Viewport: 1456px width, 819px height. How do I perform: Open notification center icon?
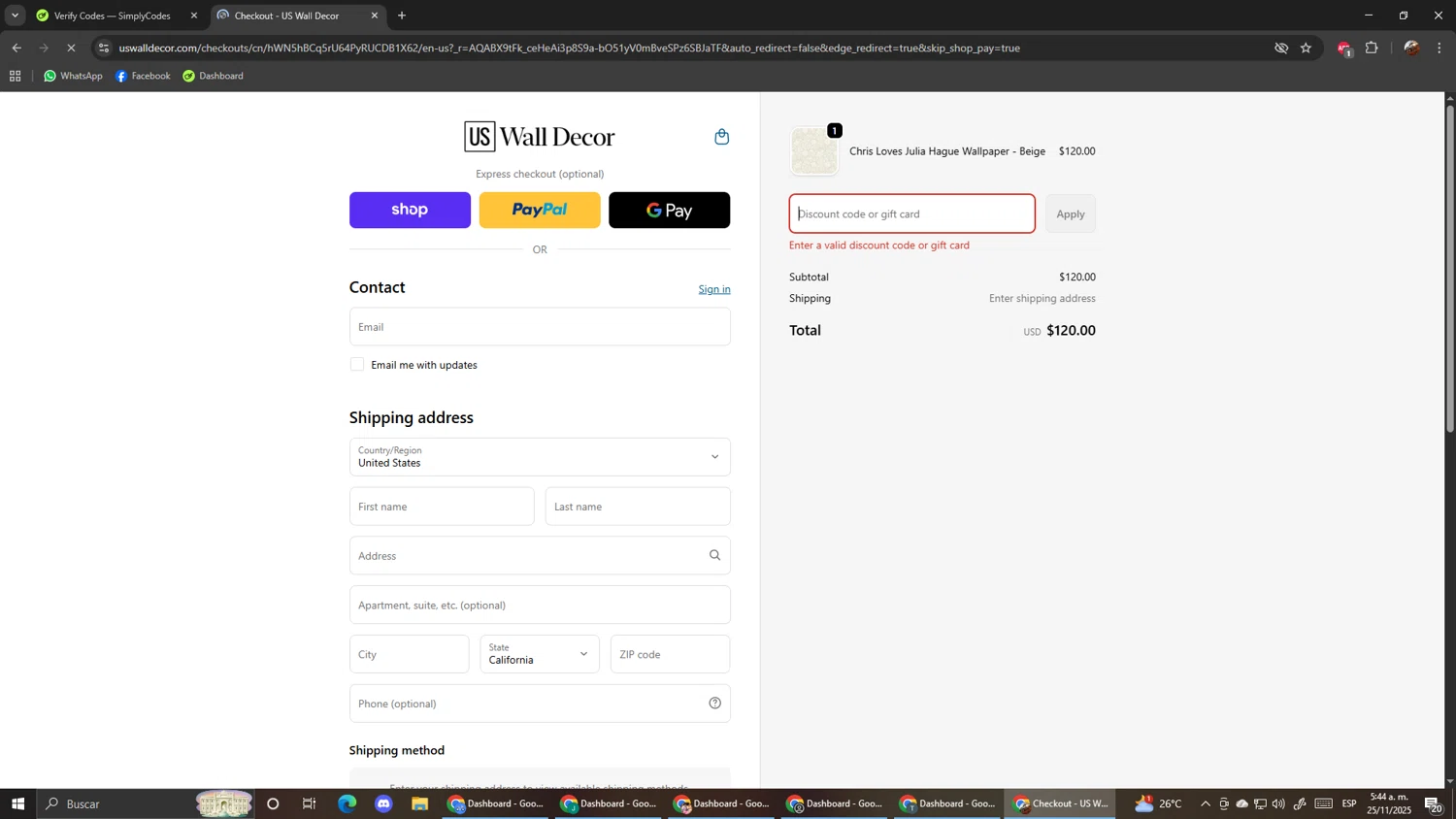pos(1434,803)
